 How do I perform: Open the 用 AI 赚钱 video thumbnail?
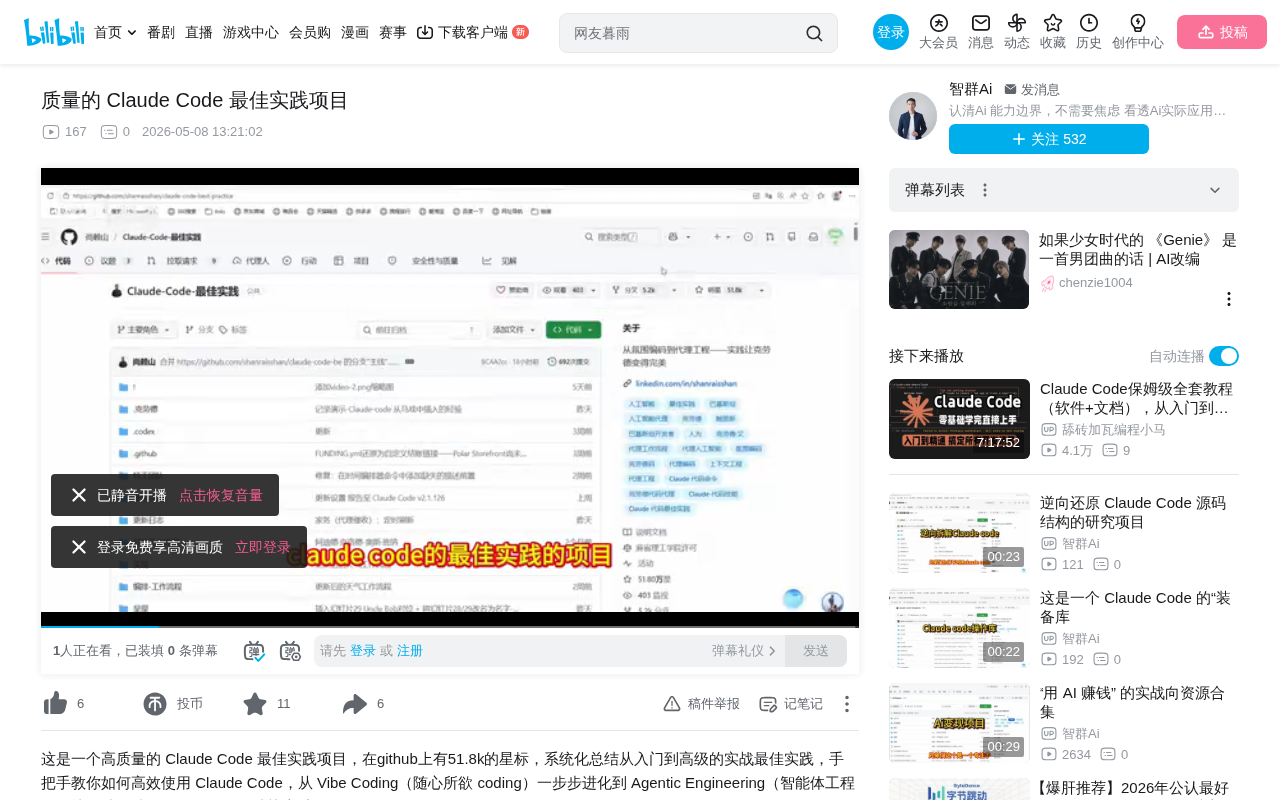pyautogui.click(x=959, y=723)
